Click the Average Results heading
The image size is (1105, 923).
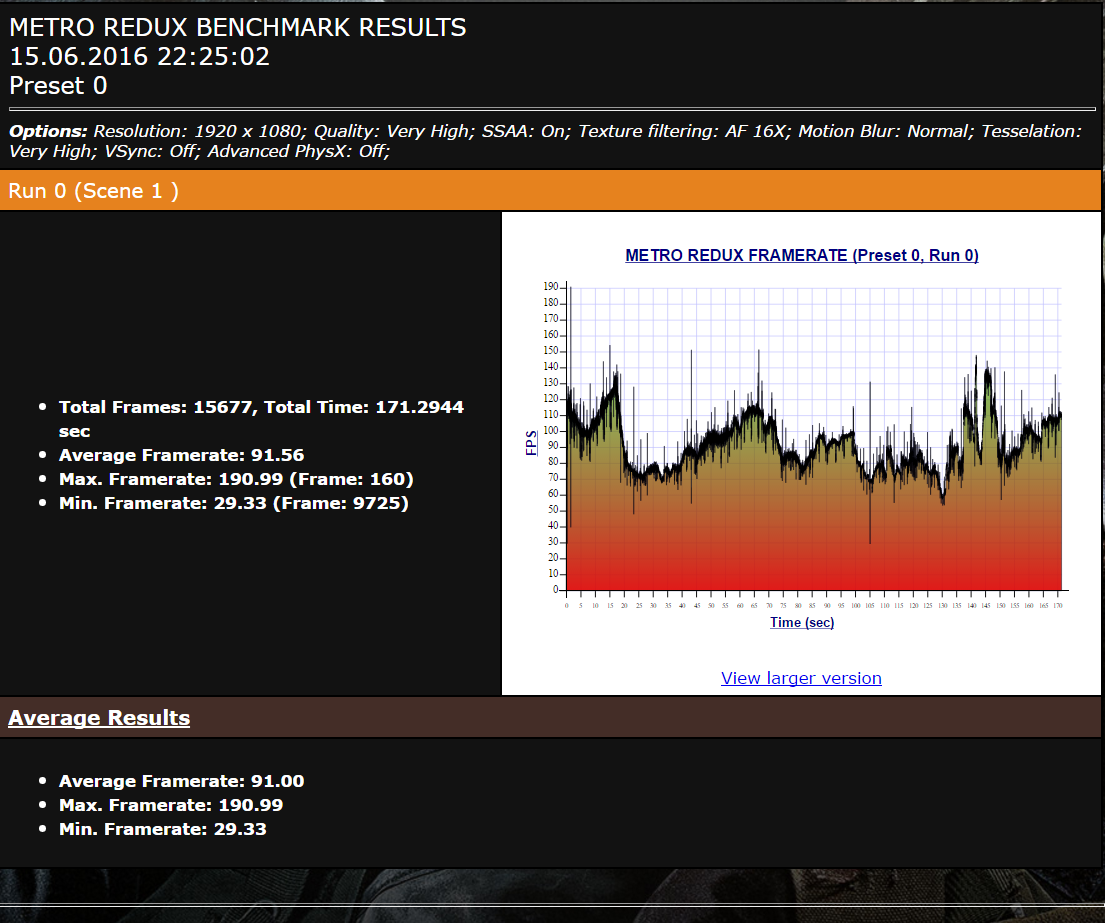click(99, 717)
